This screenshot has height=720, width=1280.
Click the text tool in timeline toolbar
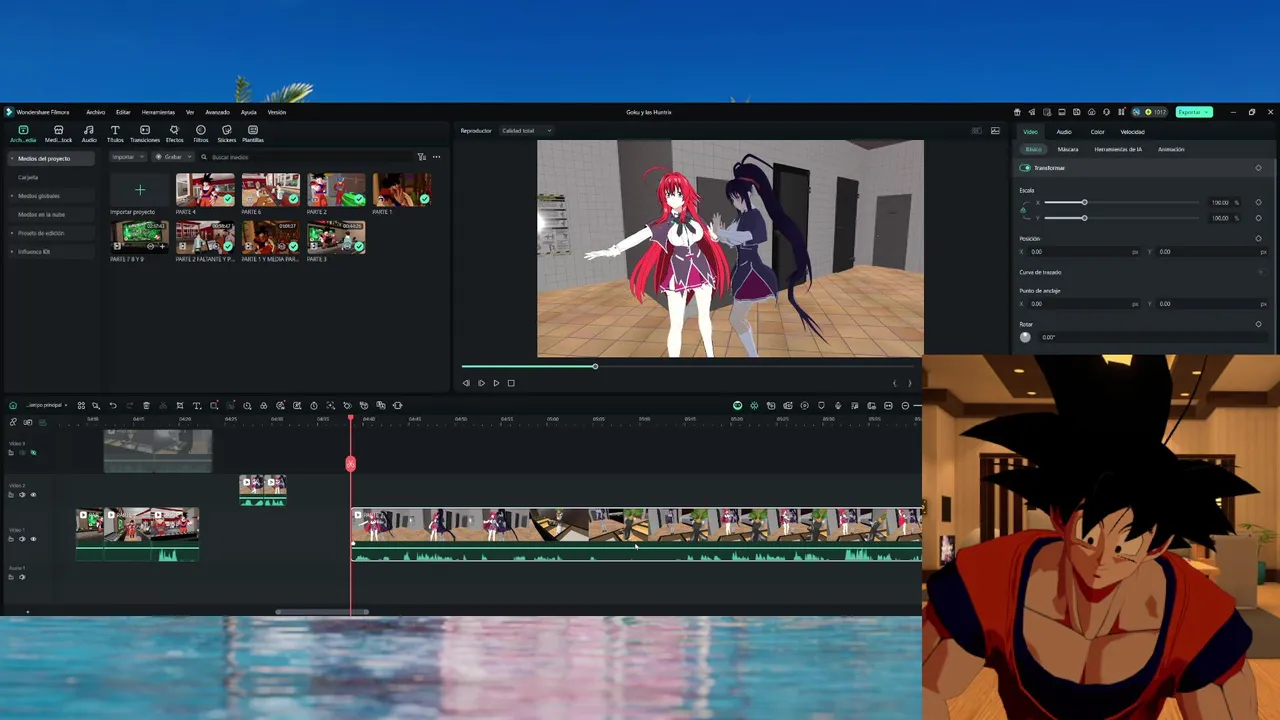197,405
